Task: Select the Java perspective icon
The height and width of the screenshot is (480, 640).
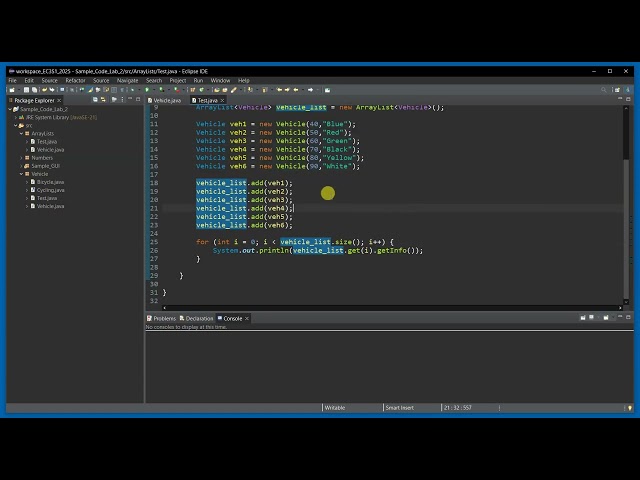Action: coord(628,90)
